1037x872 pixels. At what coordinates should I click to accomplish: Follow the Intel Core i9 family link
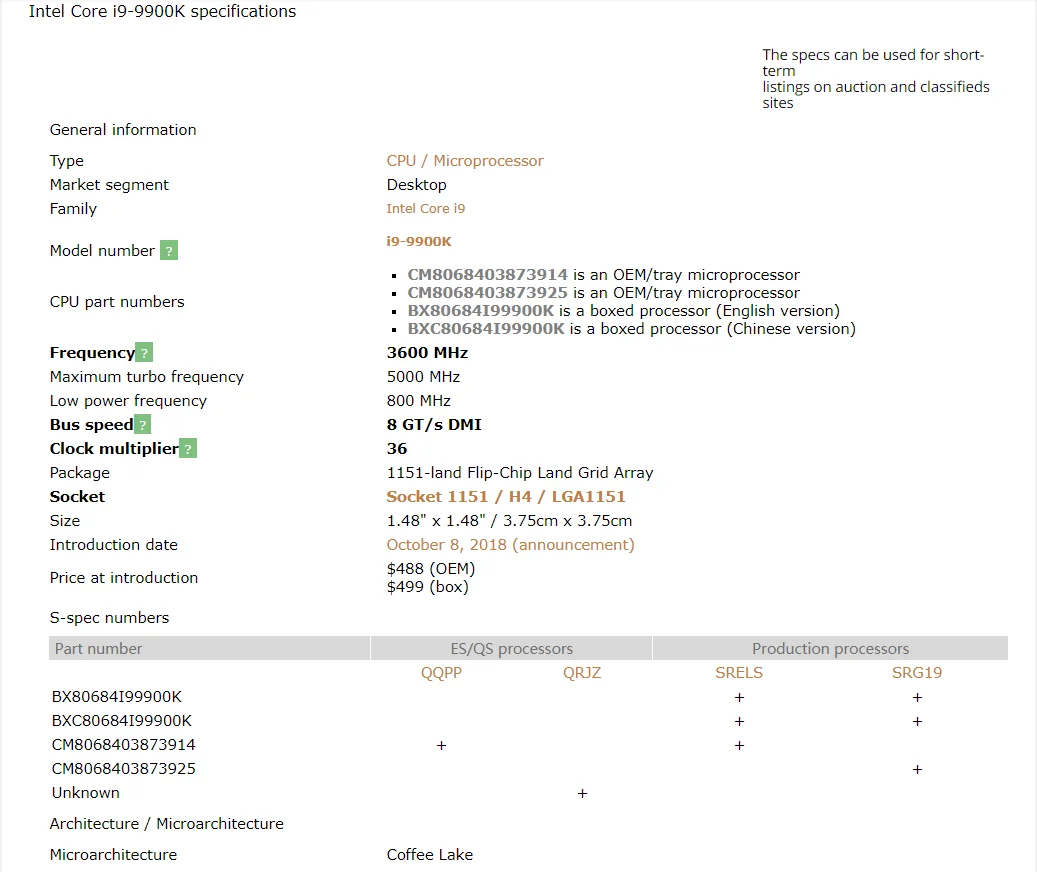pyautogui.click(x=426, y=208)
